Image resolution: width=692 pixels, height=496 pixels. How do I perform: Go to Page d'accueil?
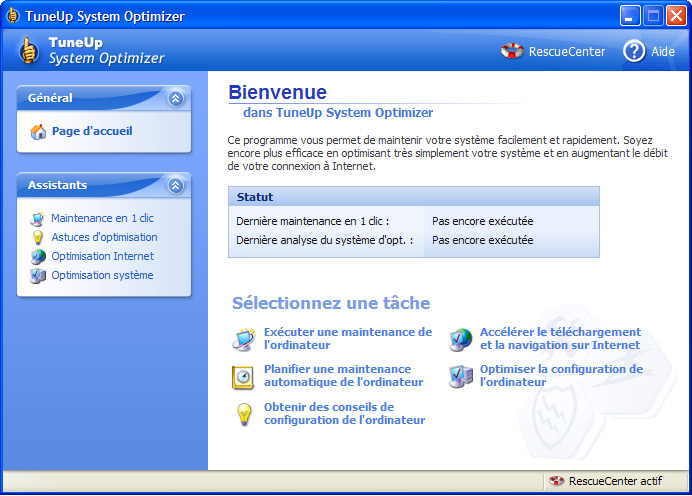coord(92,131)
